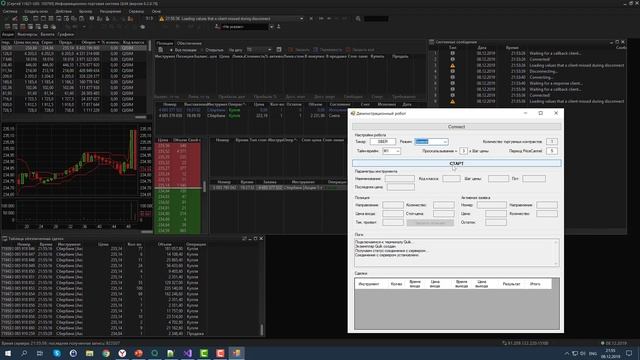
Task: Click the СТАРТ button in the robot window
Action: point(456,163)
